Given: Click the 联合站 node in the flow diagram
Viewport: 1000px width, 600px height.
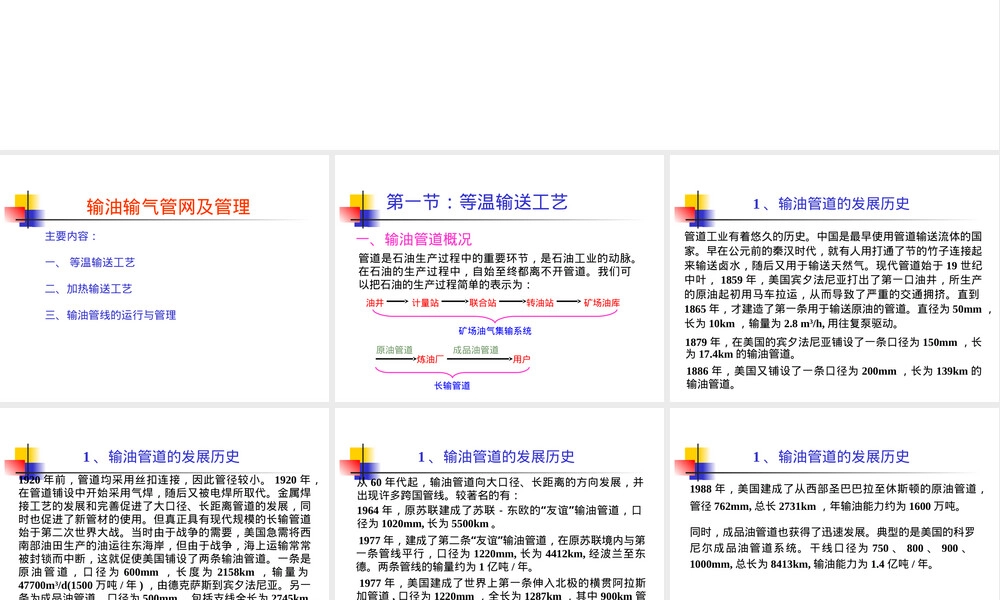Looking at the screenshot, I should [483, 303].
